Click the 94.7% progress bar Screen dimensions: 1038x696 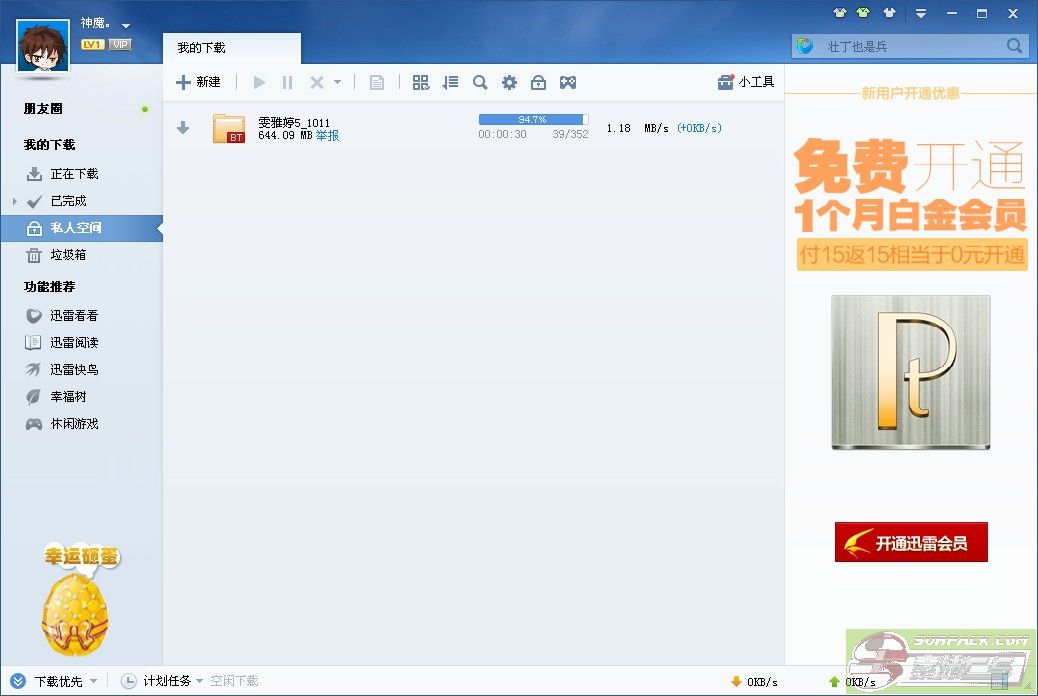[x=534, y=119]
